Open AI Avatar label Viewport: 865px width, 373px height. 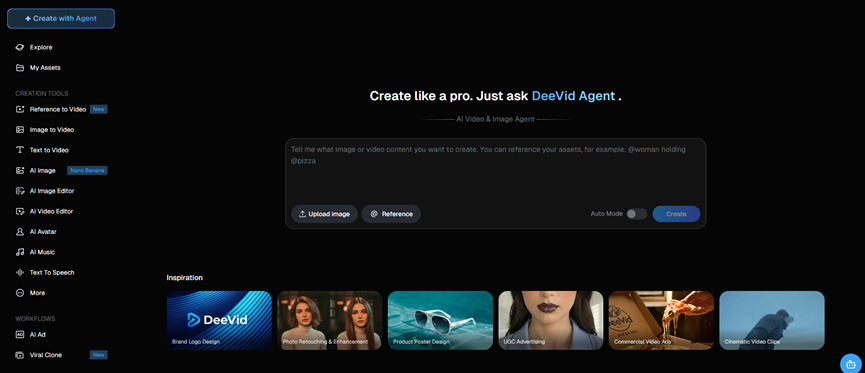[43, 232]
